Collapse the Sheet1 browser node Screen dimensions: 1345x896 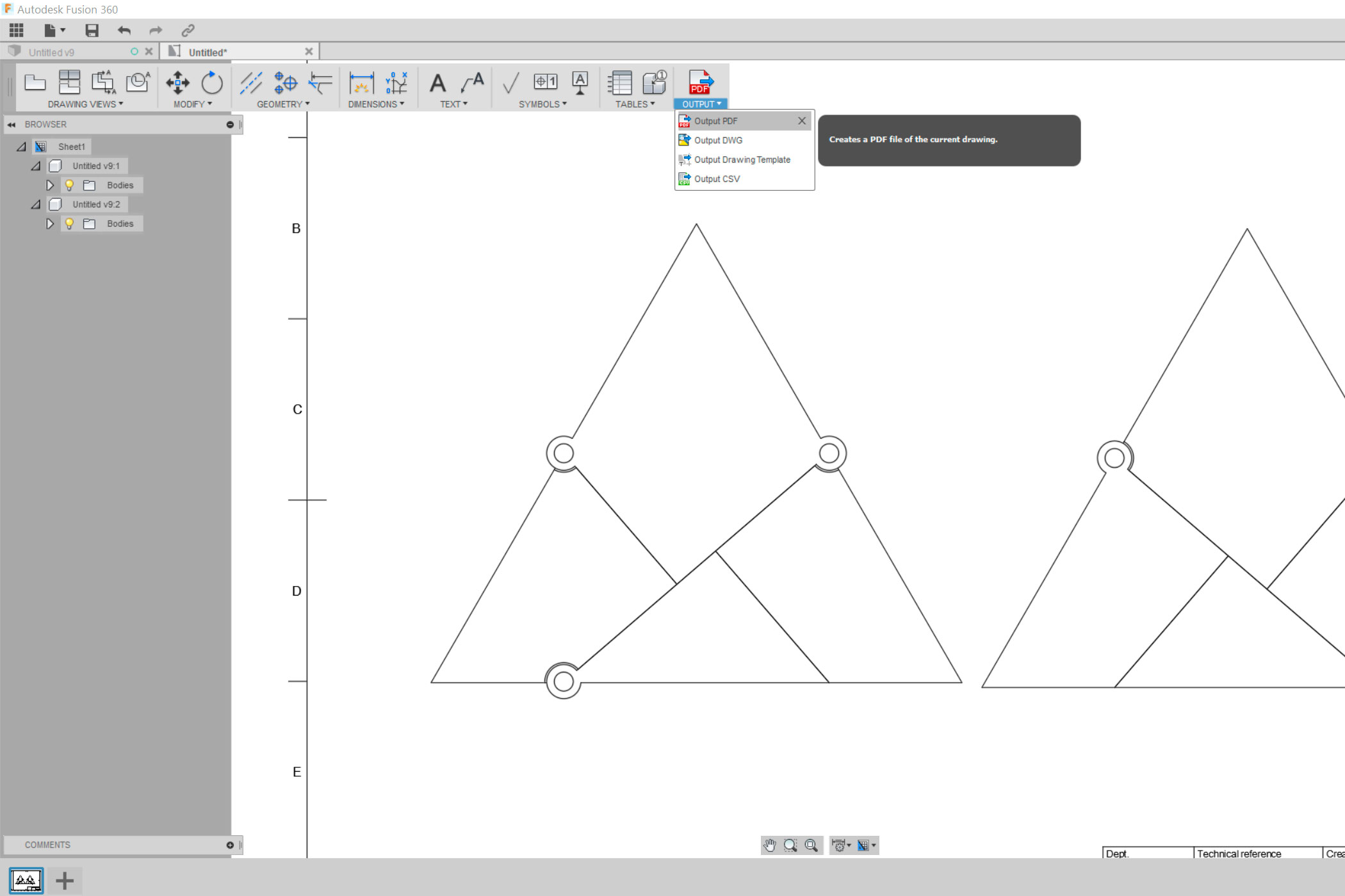[x=20, y=146]
